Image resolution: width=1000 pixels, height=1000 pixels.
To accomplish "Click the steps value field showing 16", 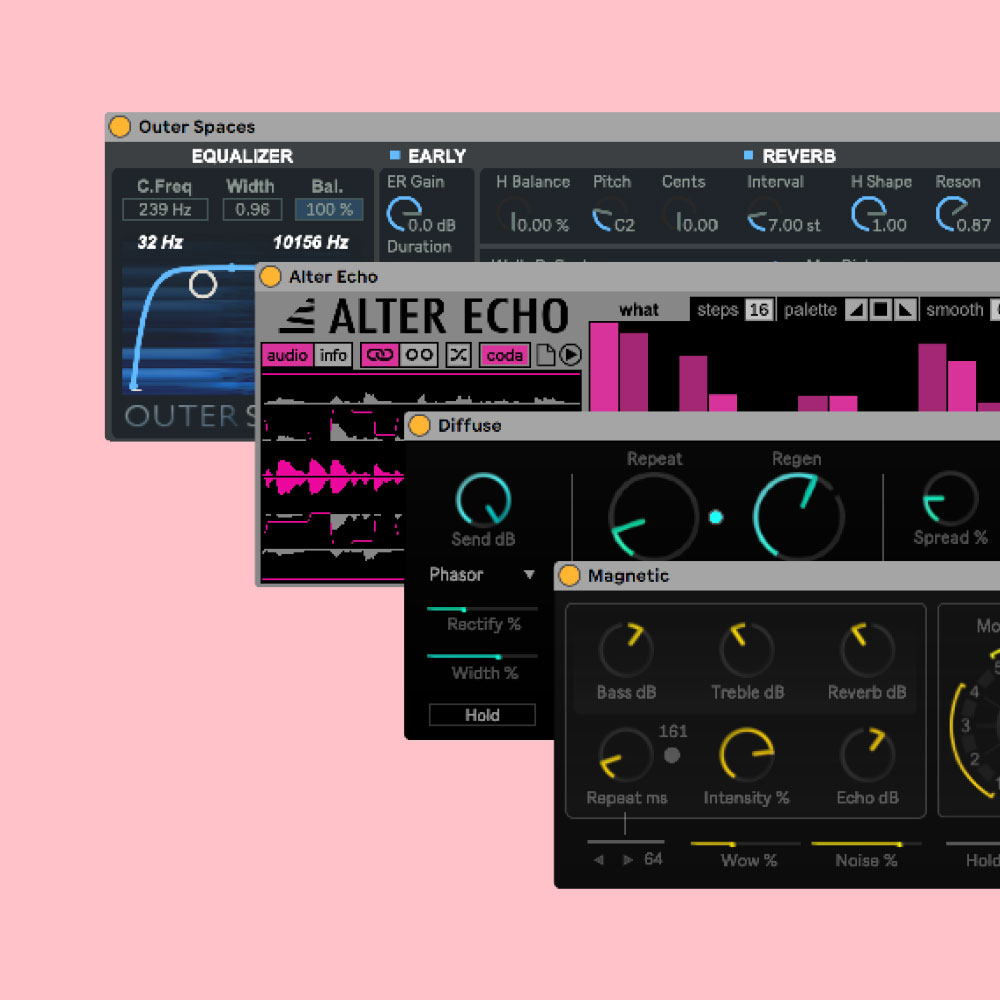I will coord(758,308).
